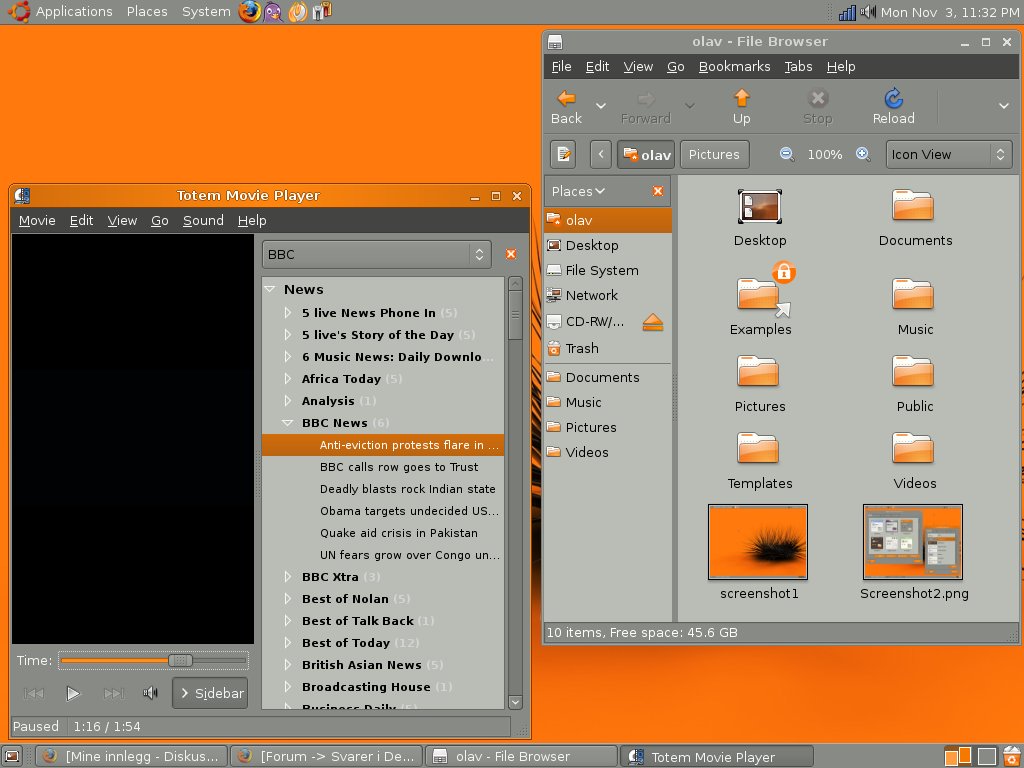This screenshot has width=1024, height=768.
Task: Close the Places sidebar pane
Action: point(658,191)
